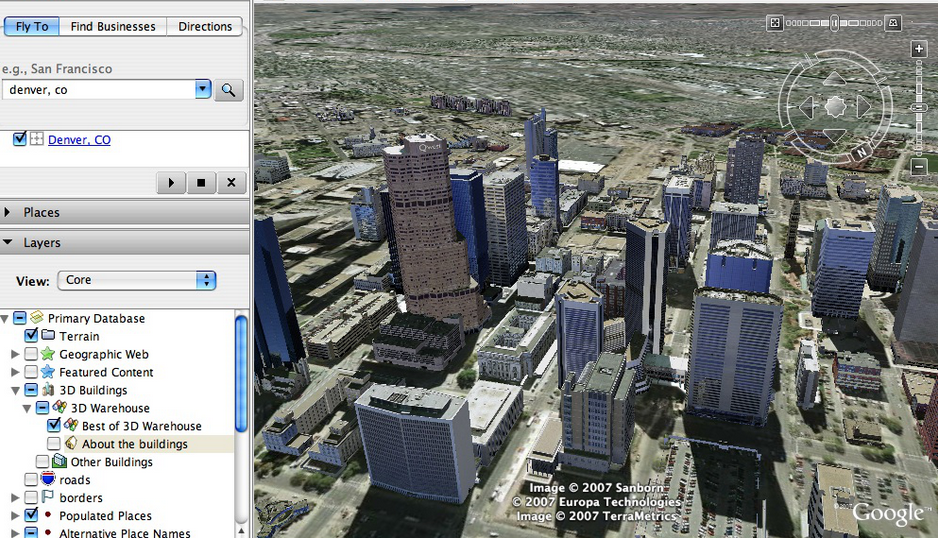Open the View Core dropdown

[x=137, y=280]
